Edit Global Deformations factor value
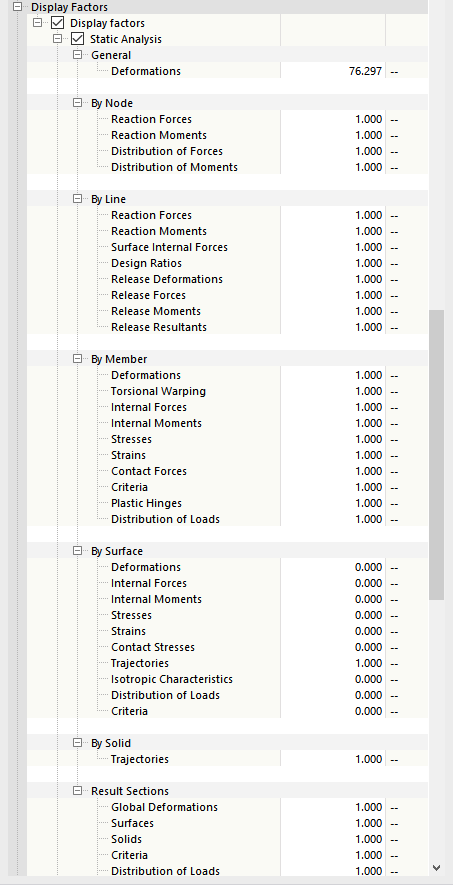The height and width of the screenshot is (885, 453). point(333,807)
